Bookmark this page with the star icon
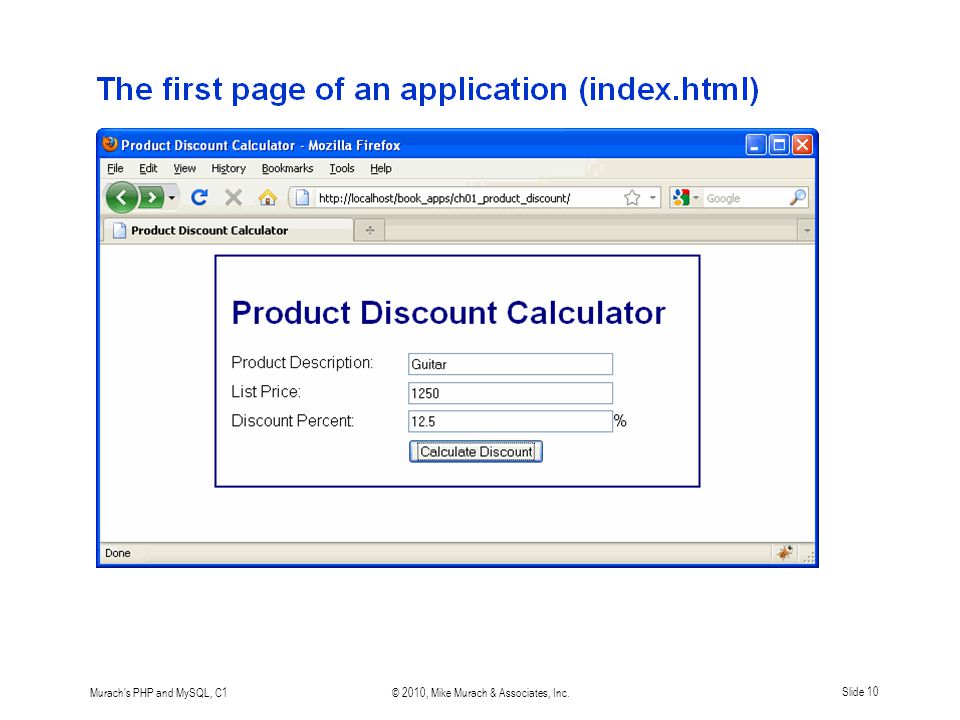The width and height of the screenshot is (960, 720). 632,198
